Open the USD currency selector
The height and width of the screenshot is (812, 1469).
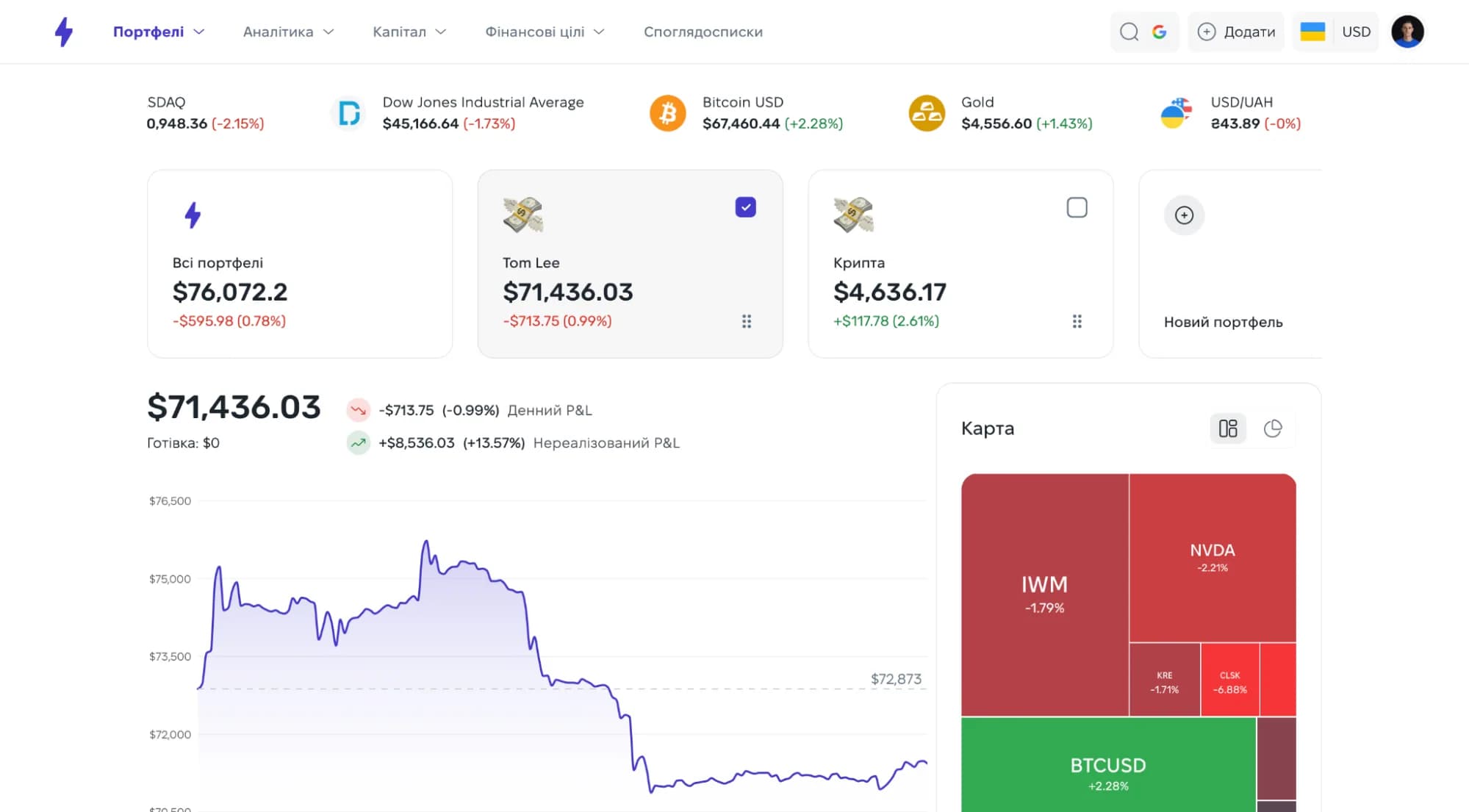(1356, 32)
